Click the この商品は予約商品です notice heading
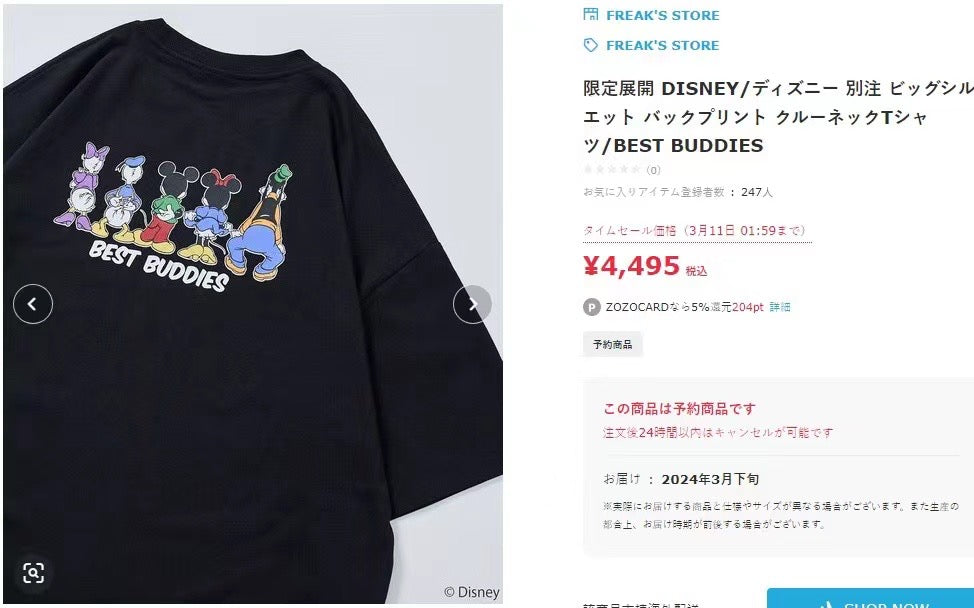Image resolution: width=974 pixels, height=608 pixels. point(680,409)
